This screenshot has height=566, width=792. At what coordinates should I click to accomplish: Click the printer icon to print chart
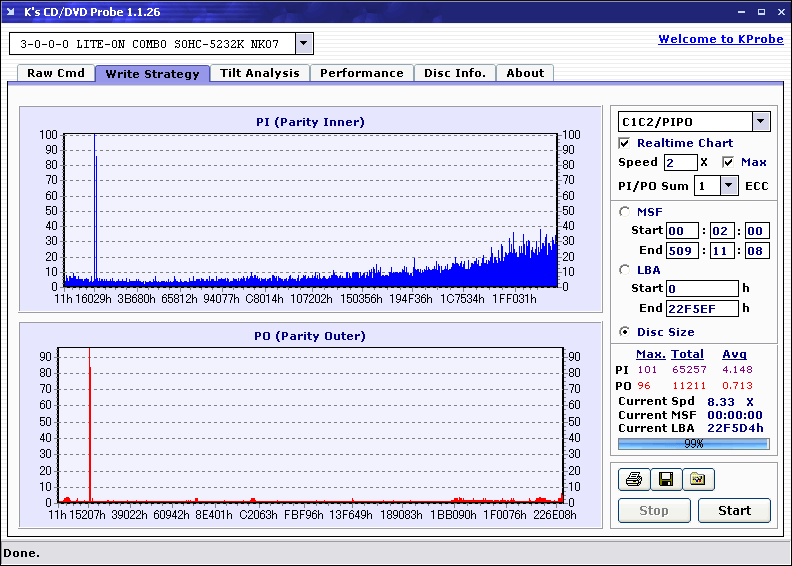point(634,480)
